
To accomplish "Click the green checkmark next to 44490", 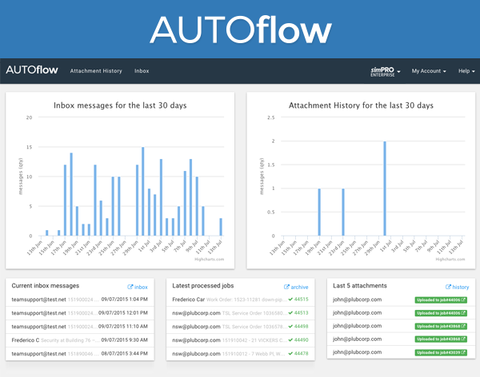I will coord(290,340).
